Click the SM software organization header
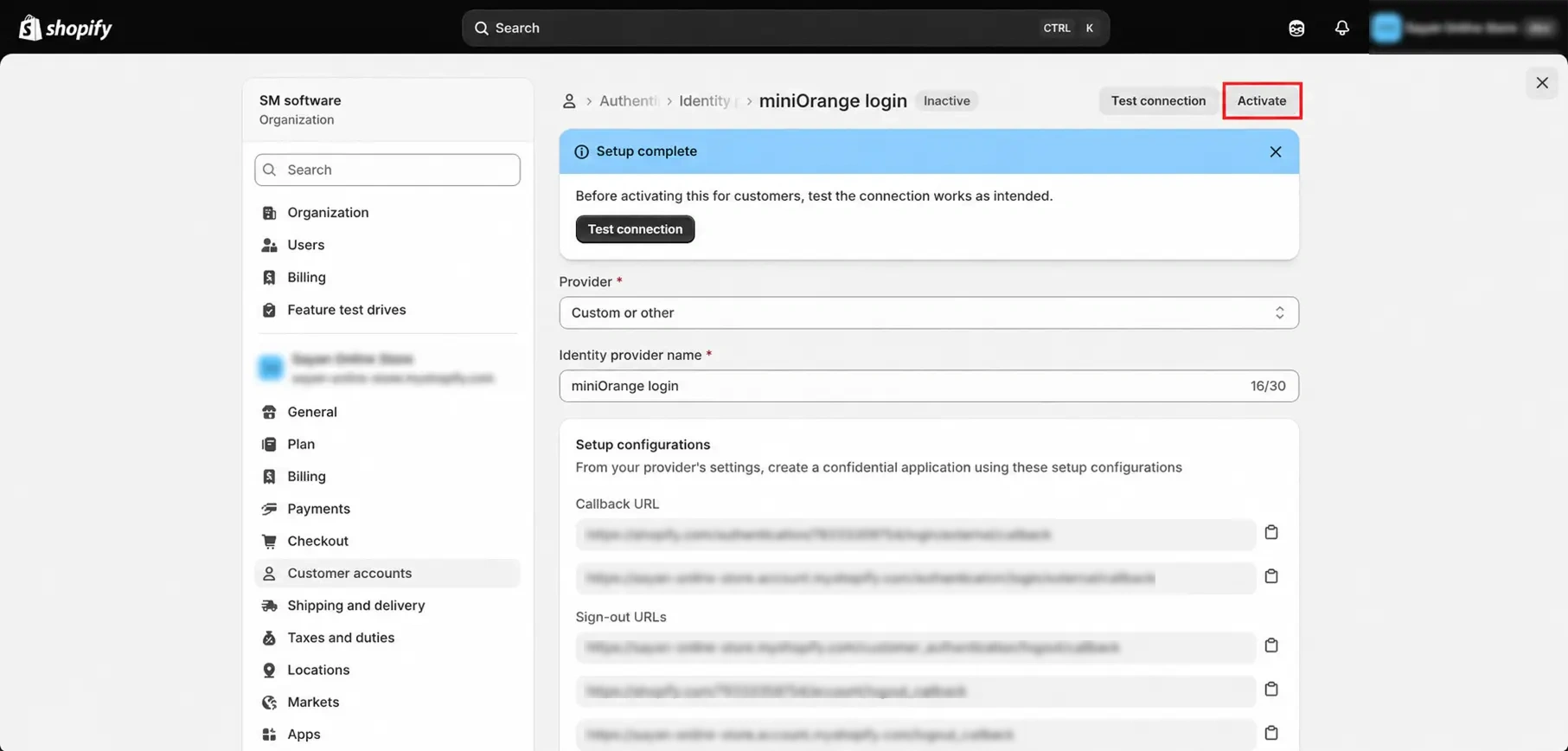The width and height of the screenshot is (1568, 751). pyautogui.click(x=387, y=110)
